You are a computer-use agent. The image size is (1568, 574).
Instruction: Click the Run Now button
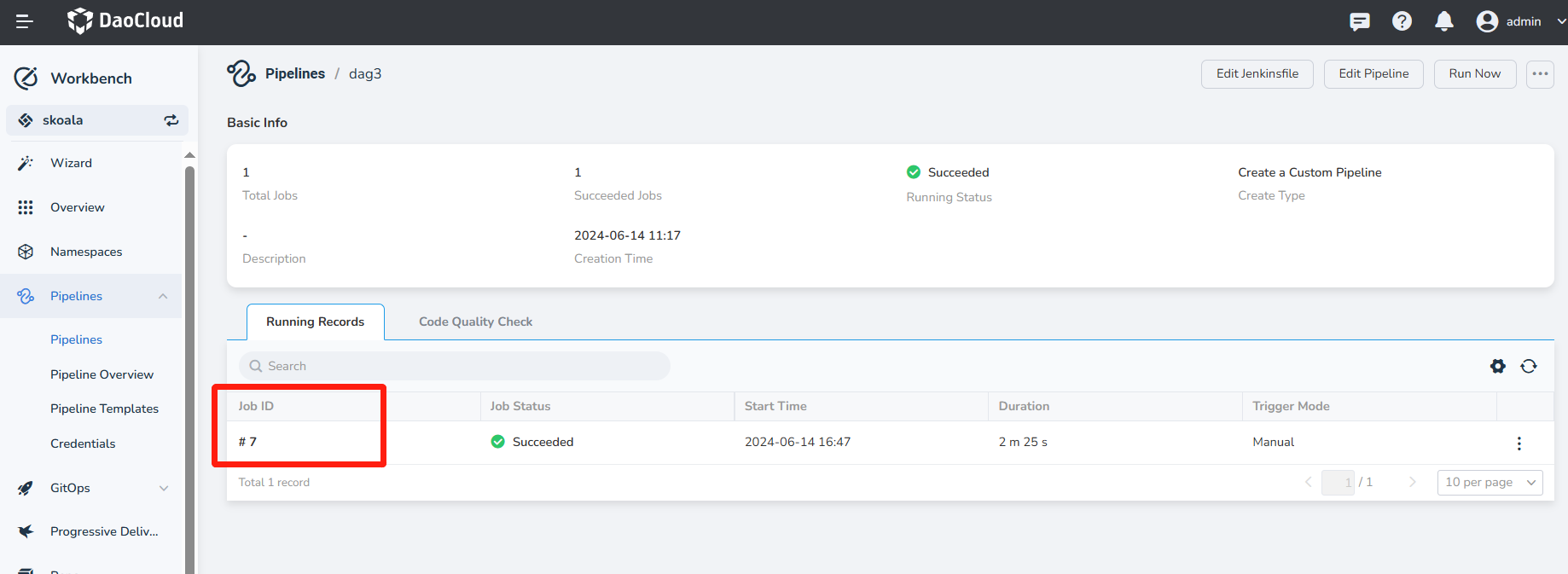pos(1474,73)
